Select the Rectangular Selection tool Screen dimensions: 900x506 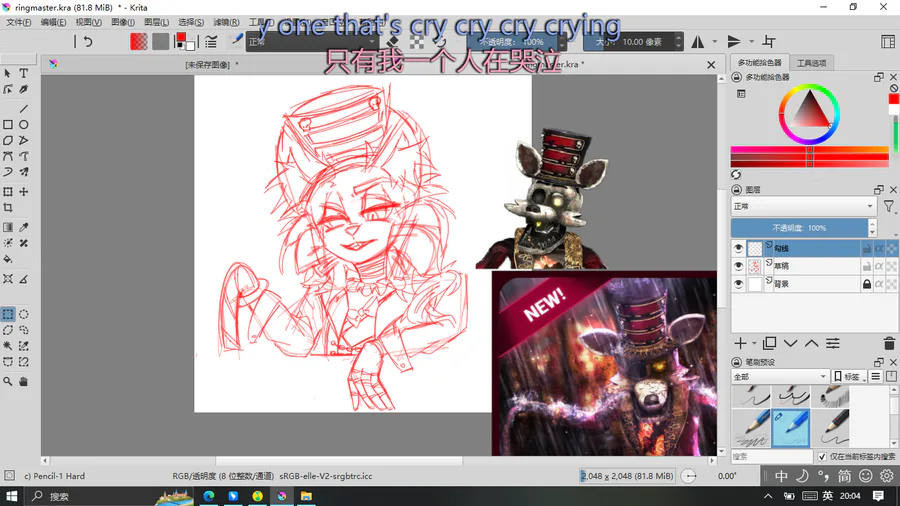coord(7,314)
